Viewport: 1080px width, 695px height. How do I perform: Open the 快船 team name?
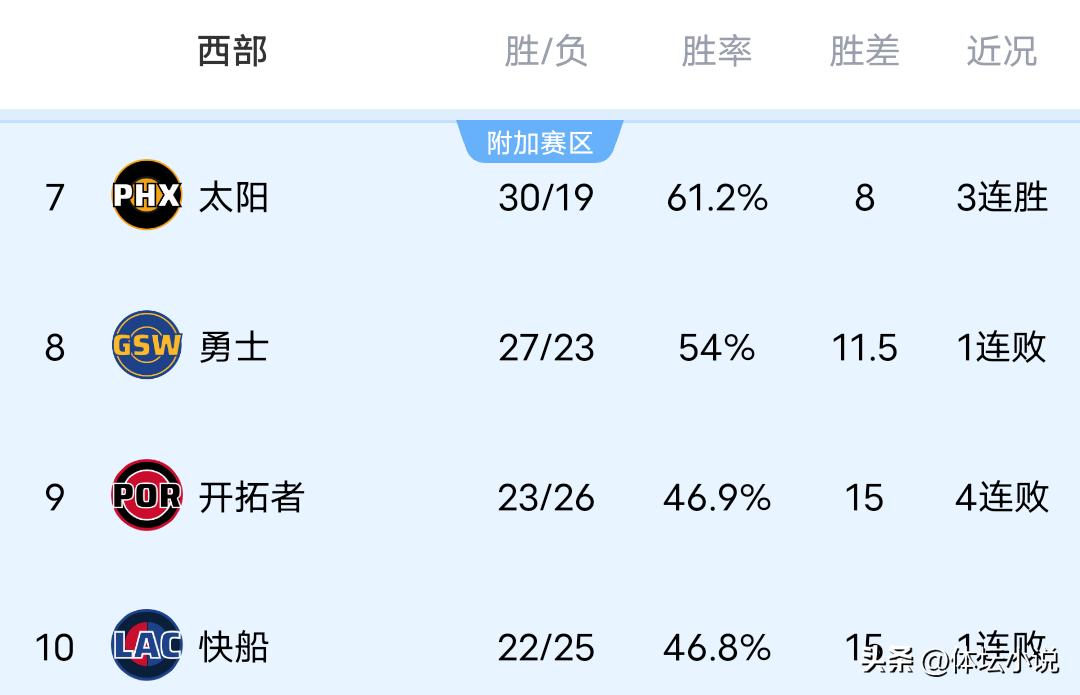(x=233, y=647)
